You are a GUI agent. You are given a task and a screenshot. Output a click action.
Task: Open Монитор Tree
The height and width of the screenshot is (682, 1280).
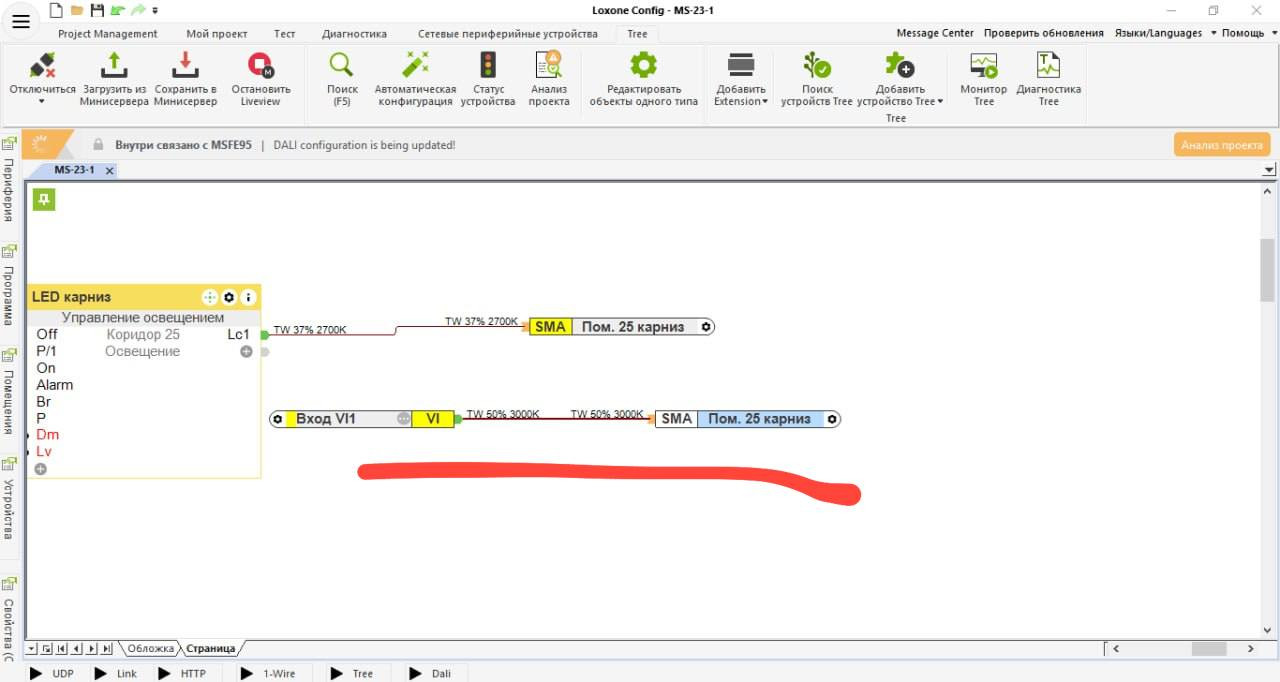coord(984,79)
